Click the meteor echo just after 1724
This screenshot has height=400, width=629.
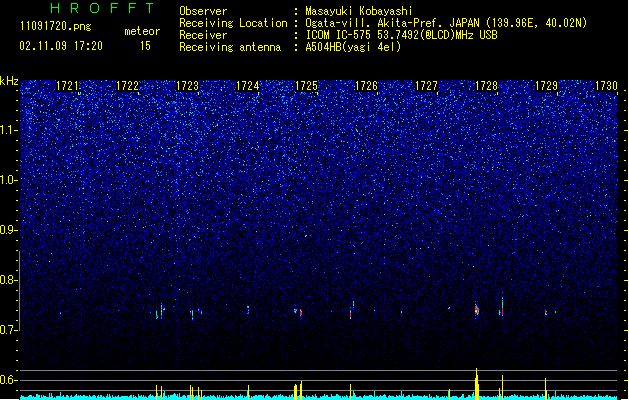point(248,309)
